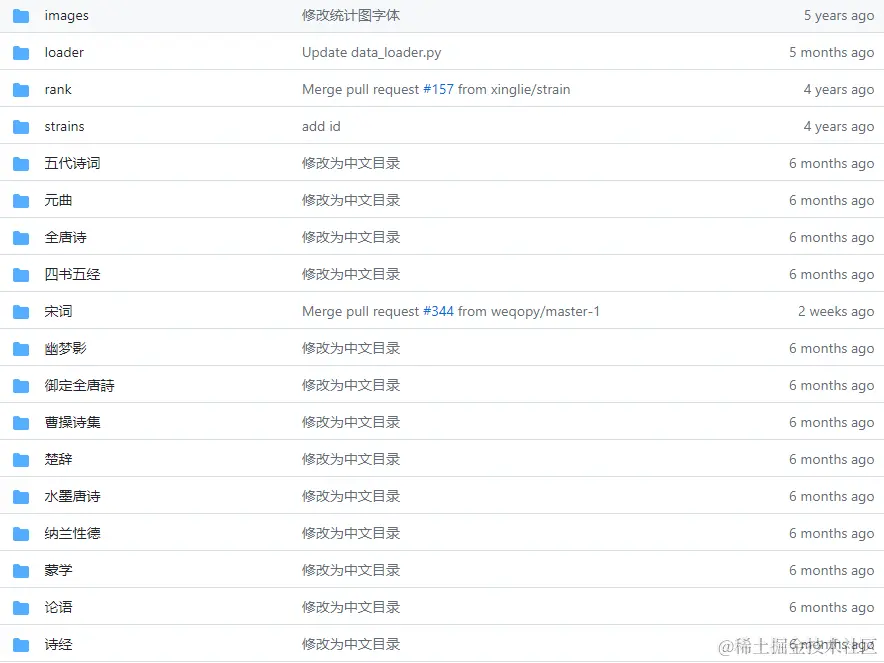The height and width of the screenshot is (663, 884).
Task: Click the strains folder icon
Action: pos(22,126)
